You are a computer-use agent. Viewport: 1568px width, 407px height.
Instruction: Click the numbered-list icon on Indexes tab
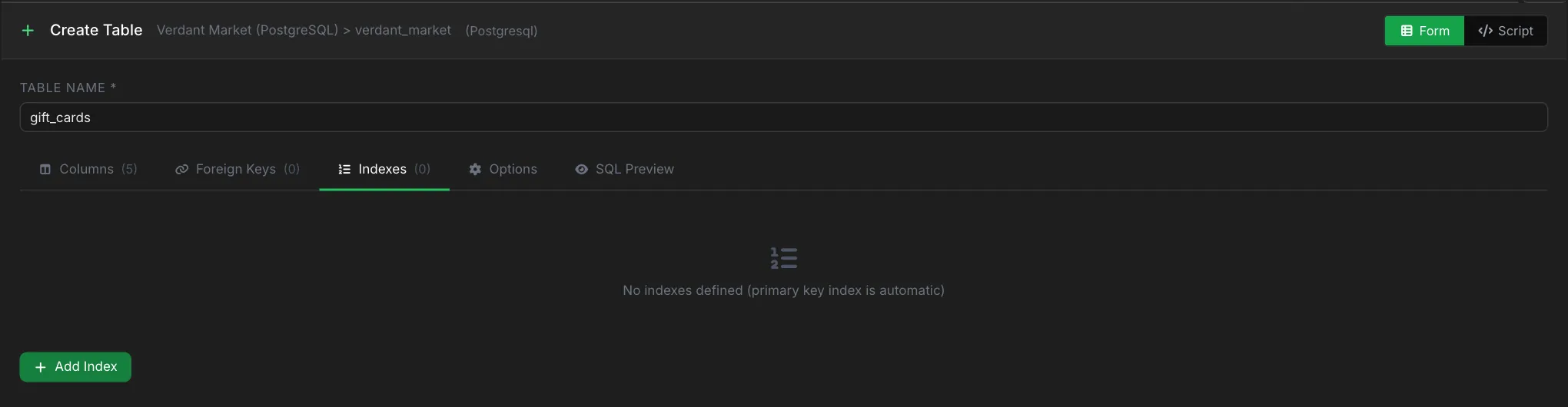click(x=344, y=169)
